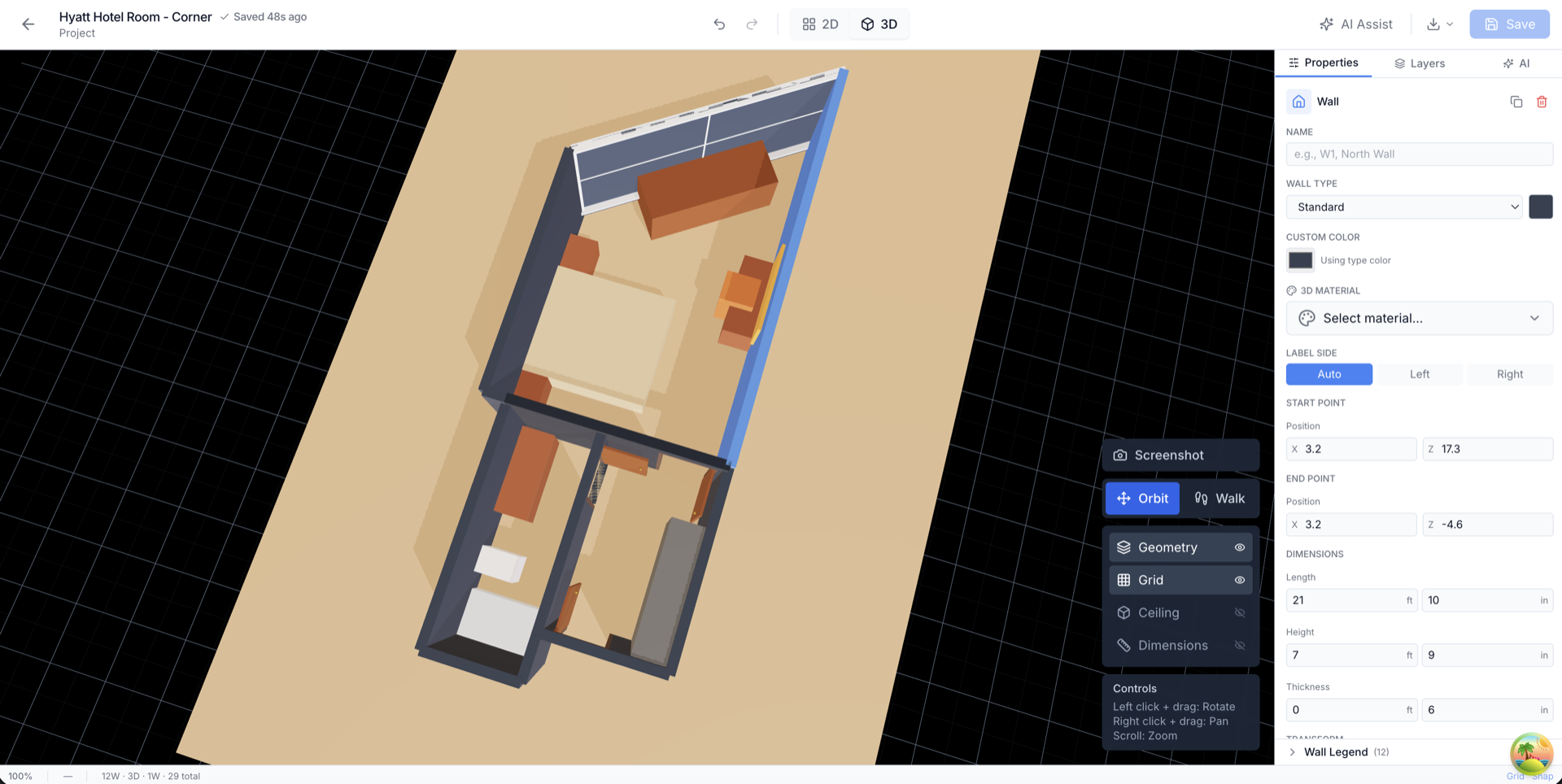Hide the Geometry layer visibility
This screenshot has width=1562, height=784.
(x=1239, y=547)
